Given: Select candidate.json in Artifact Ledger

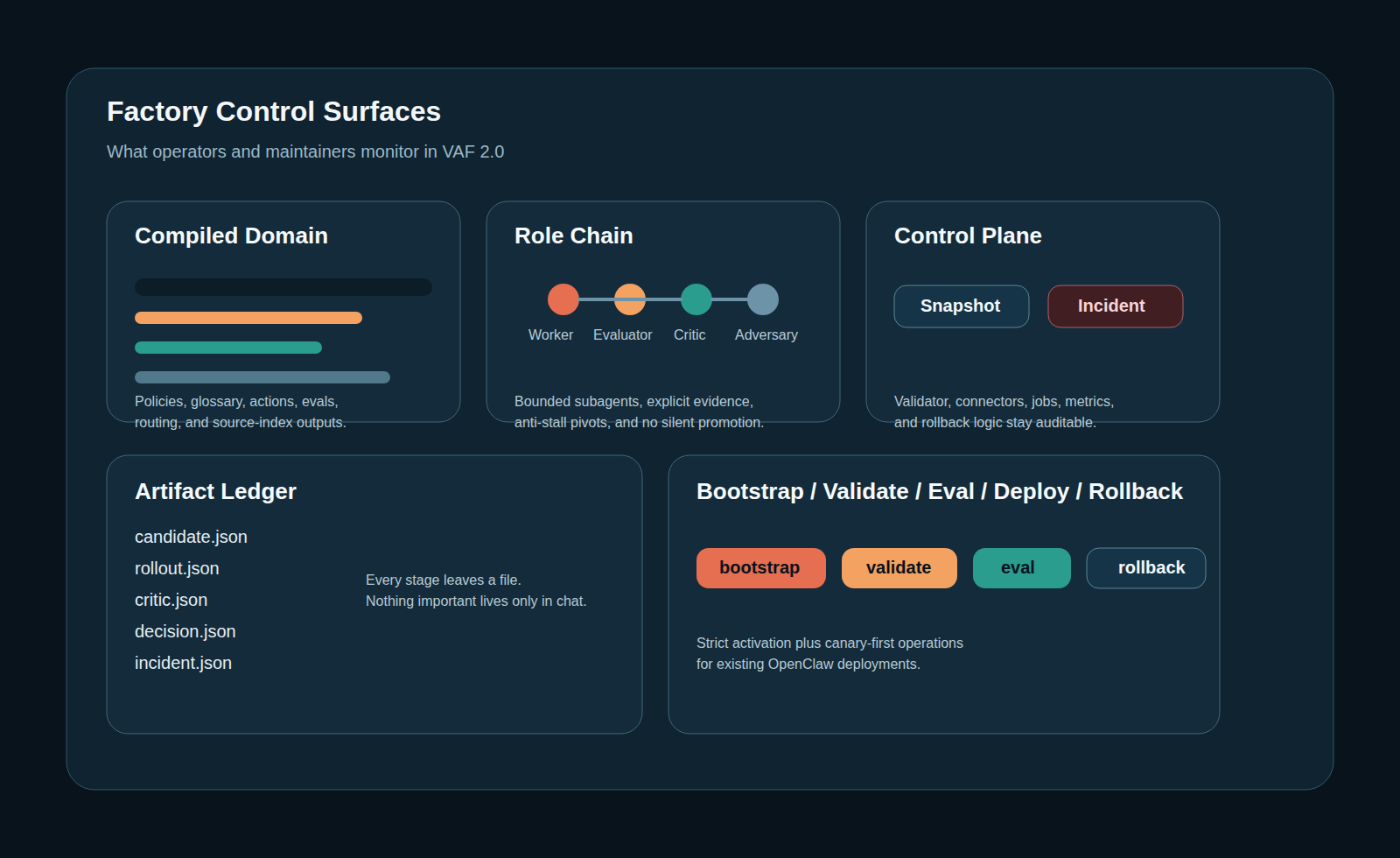Looking at the screenshot, I should tap(191, 537).
